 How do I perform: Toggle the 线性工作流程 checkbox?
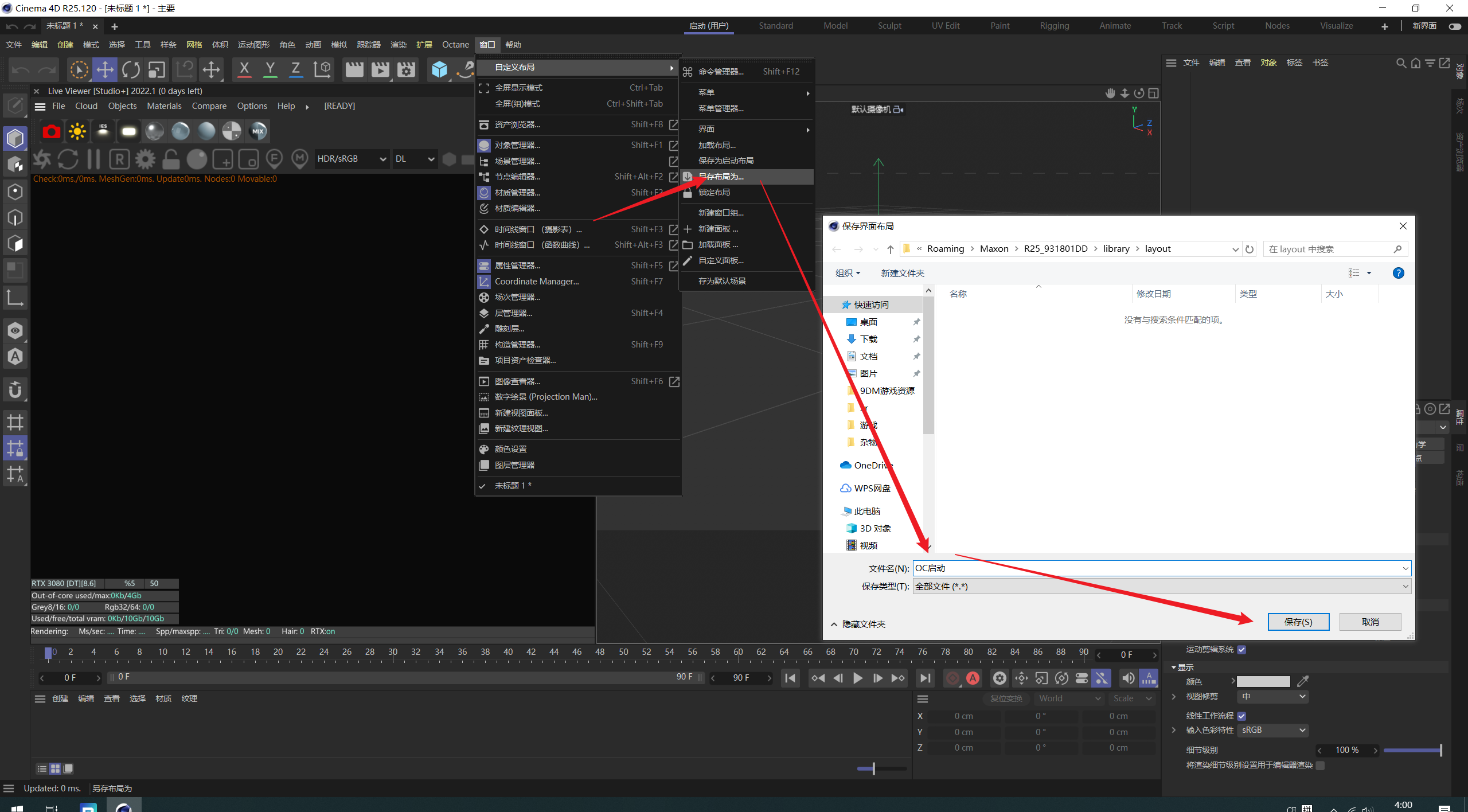[x=1241, y=716]
